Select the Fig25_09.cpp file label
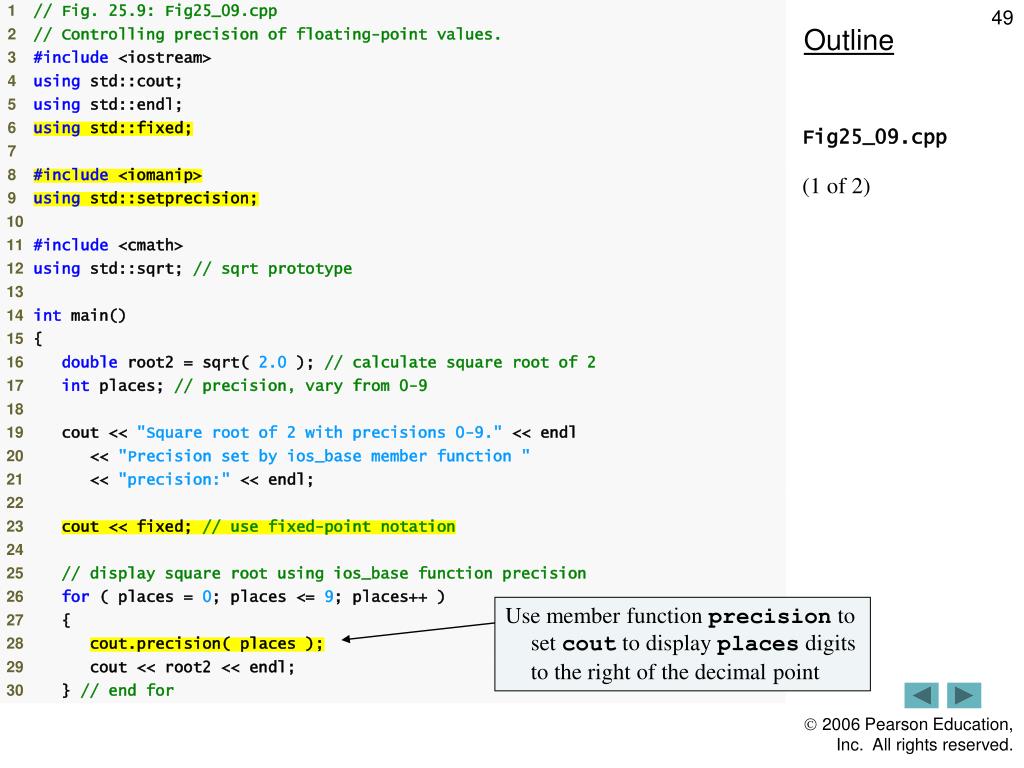 (x=874, y=137)
